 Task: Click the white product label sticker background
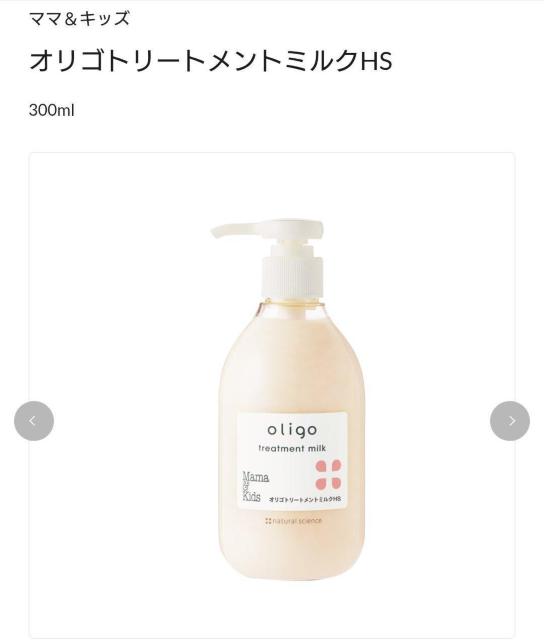[292, 460]
